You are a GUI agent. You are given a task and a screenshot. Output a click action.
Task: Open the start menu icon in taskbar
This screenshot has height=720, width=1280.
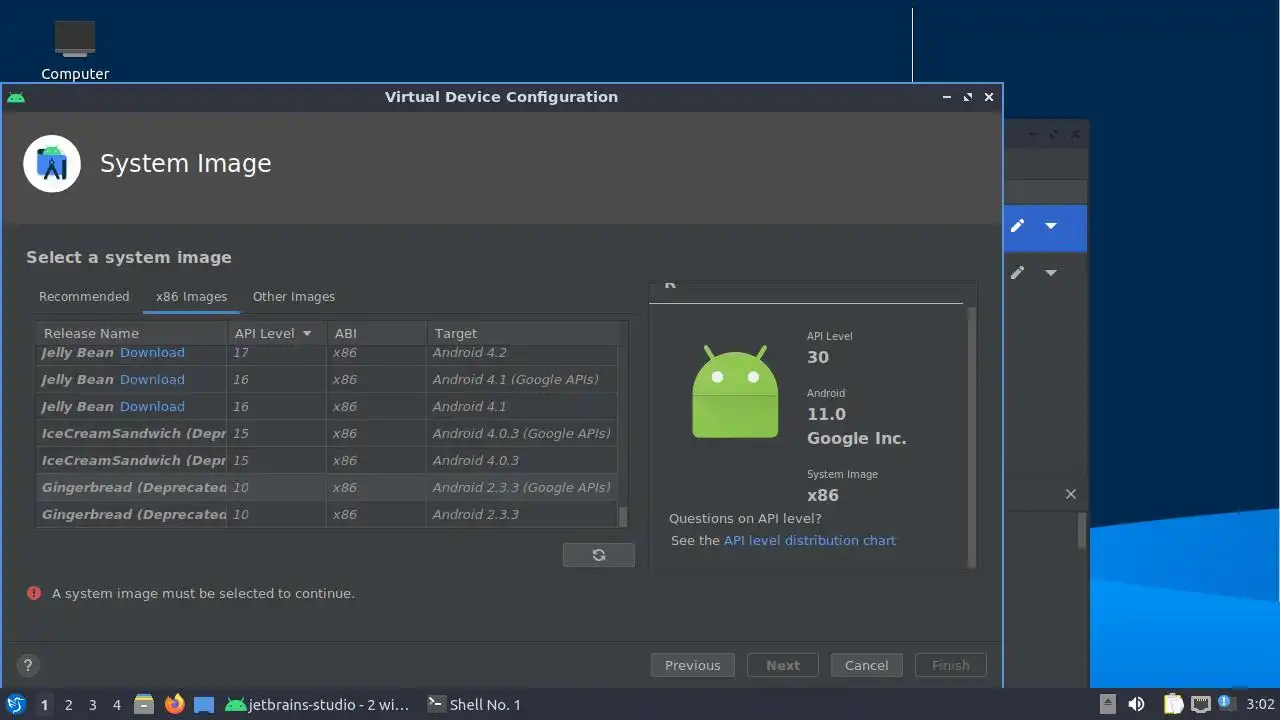coord(16,705)
